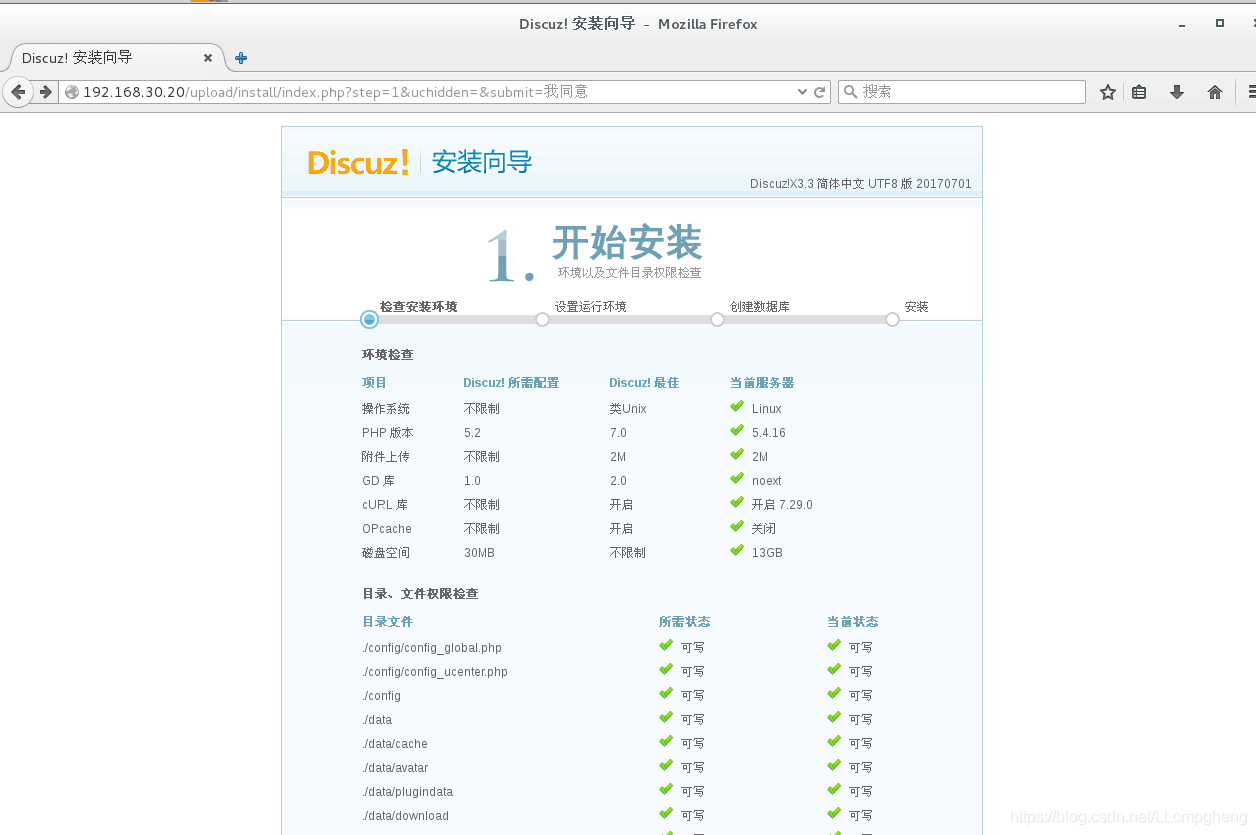Select the OPcache row label
1256x835 pixels.
387,529
